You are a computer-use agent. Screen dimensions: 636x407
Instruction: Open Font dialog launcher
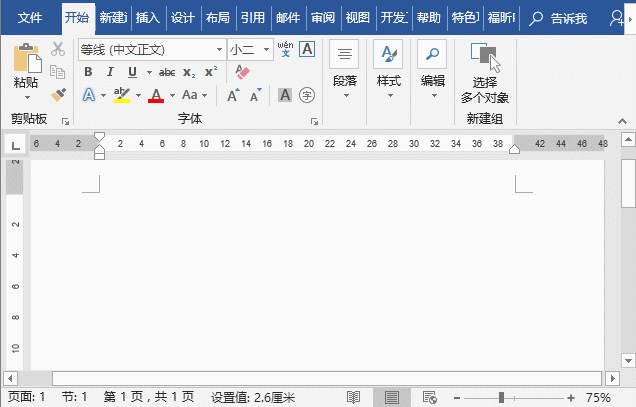tap(314, 121)
